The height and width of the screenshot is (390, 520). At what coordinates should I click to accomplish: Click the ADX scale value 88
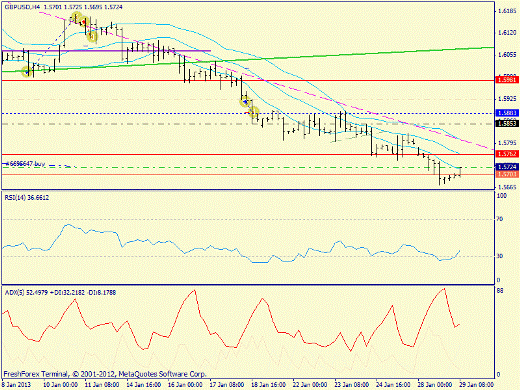pyautogui.click(x=500, y=291)
